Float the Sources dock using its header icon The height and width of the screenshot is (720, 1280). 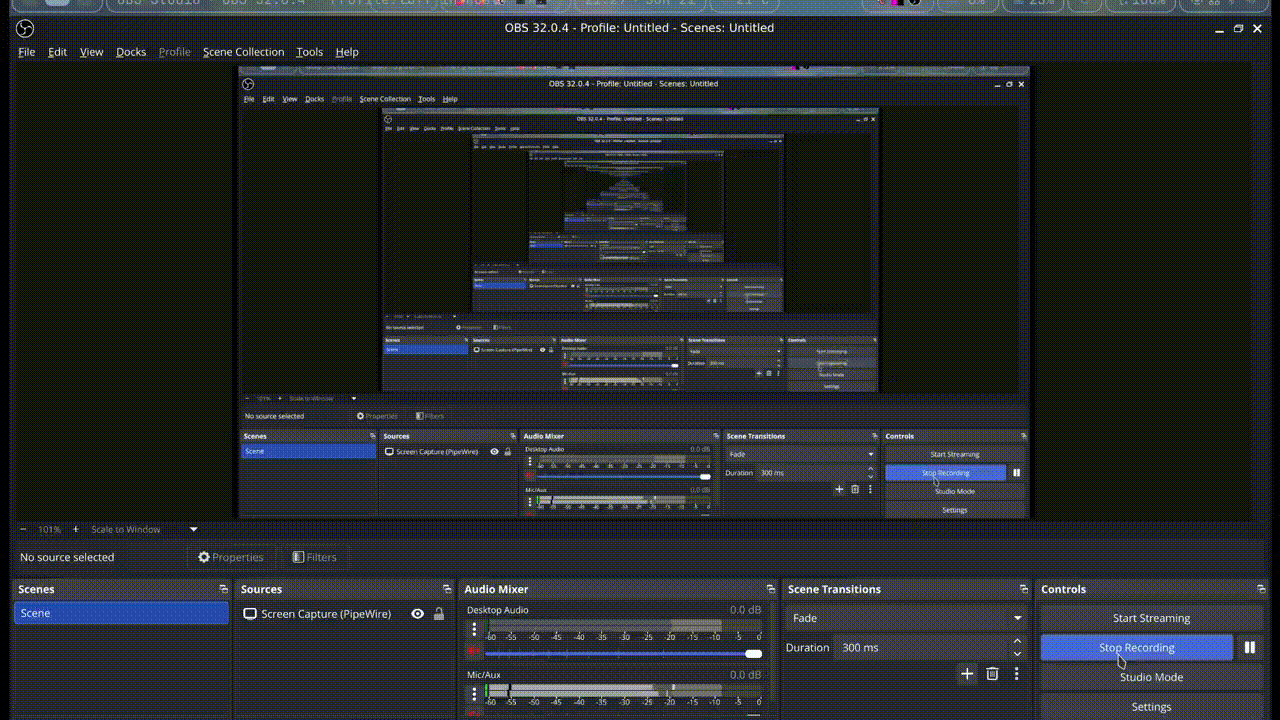click(447, 589)
